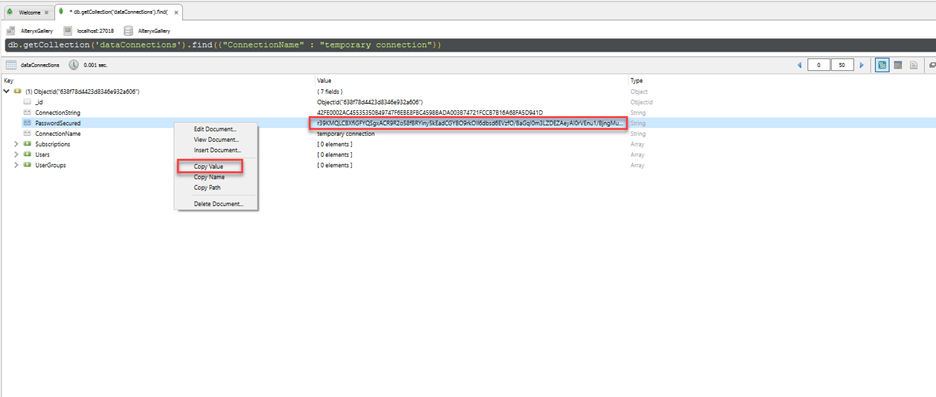The width and height of the screenshot is (936, 397).
Task: Click the string type icon beside ConnectionString
Action: coord(27,112)
